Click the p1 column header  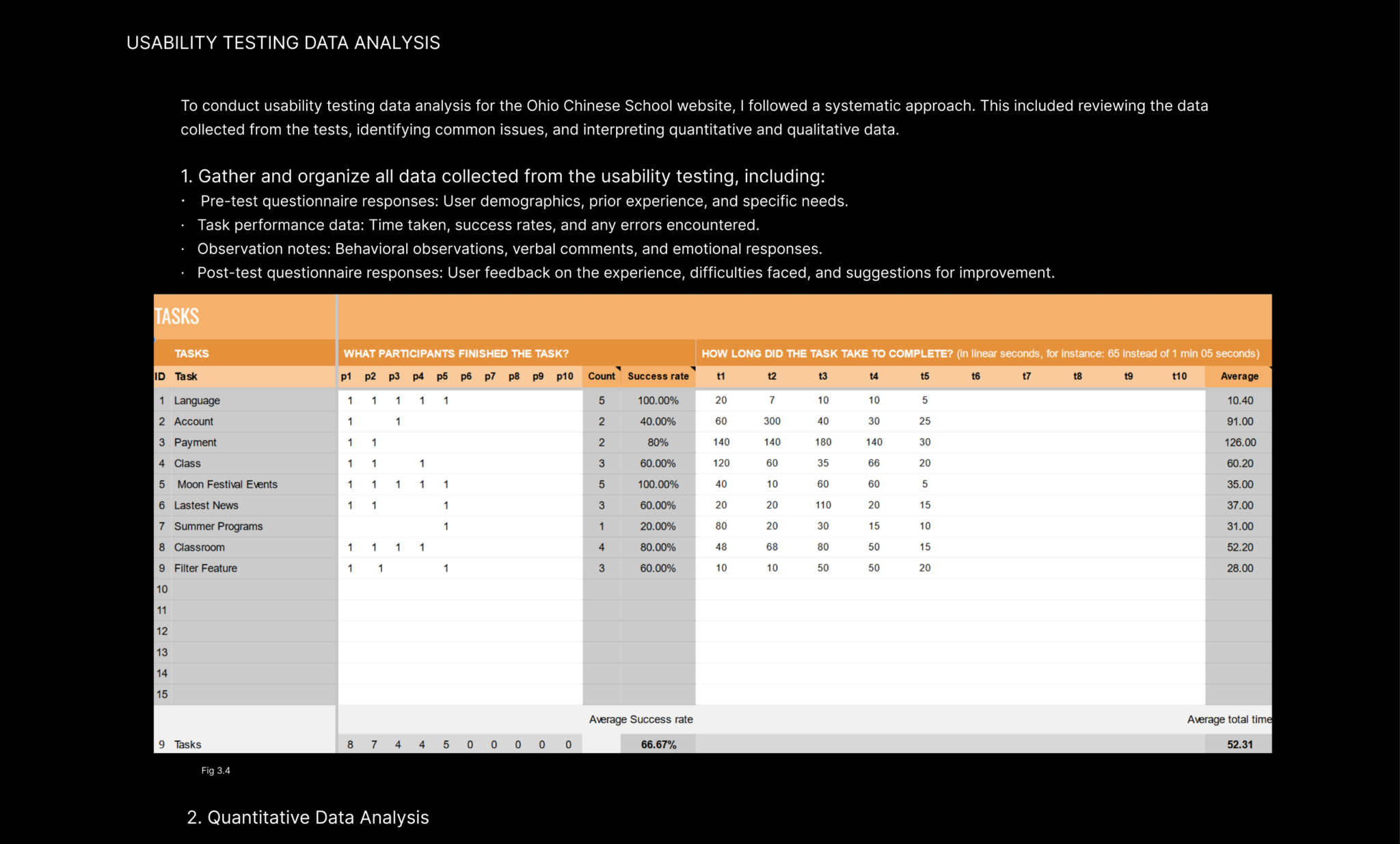click(x=347, y=377)
